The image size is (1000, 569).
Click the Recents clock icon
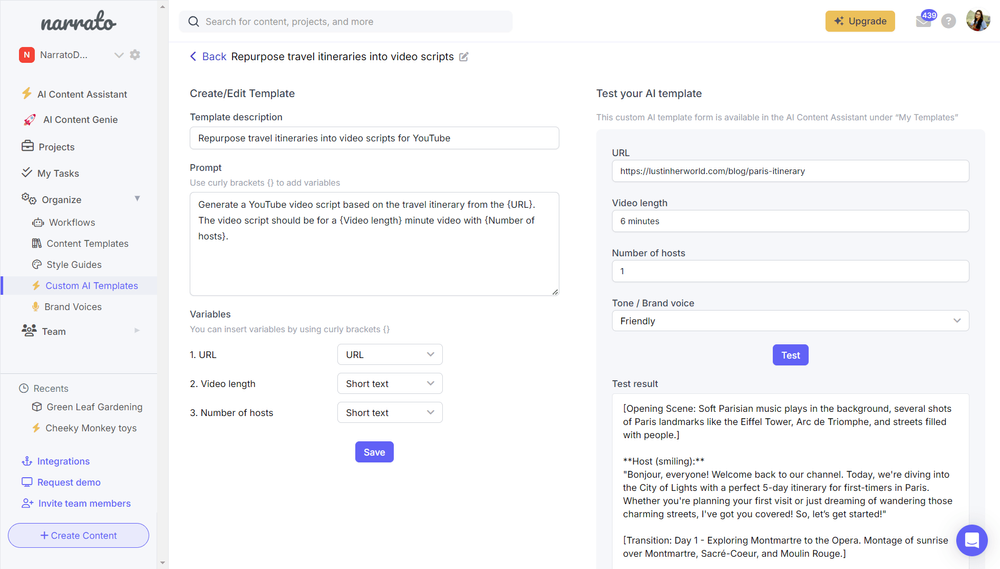(24, 388)
